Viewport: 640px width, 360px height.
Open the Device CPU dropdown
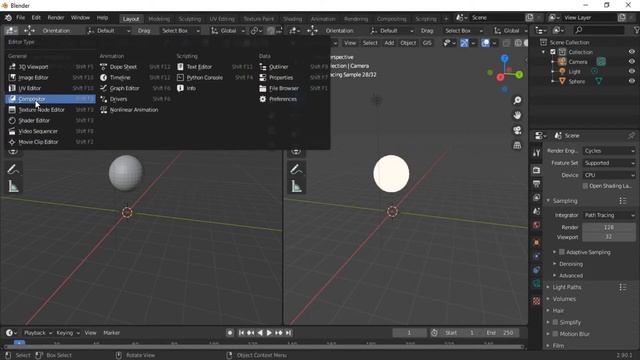609,175
